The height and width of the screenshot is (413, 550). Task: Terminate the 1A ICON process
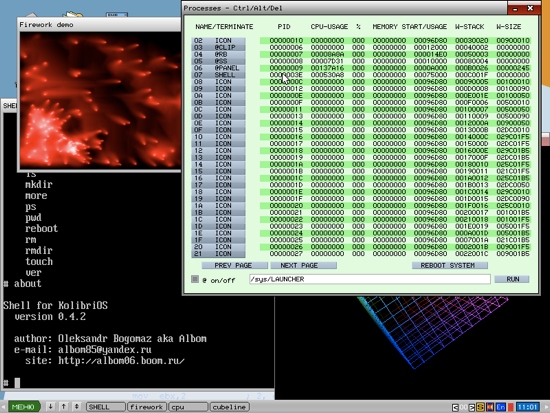coord(218,206)
